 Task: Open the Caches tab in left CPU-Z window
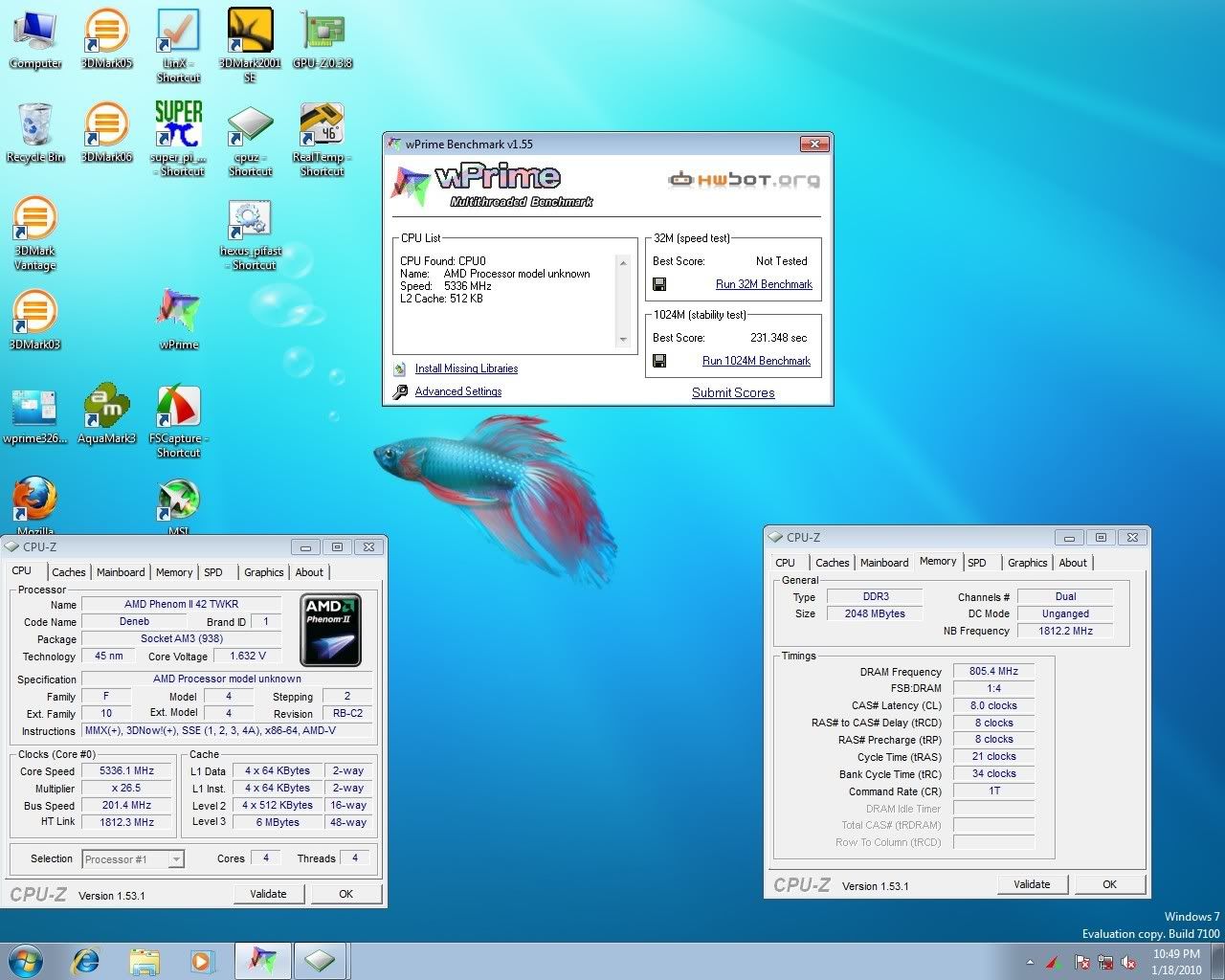69,572
